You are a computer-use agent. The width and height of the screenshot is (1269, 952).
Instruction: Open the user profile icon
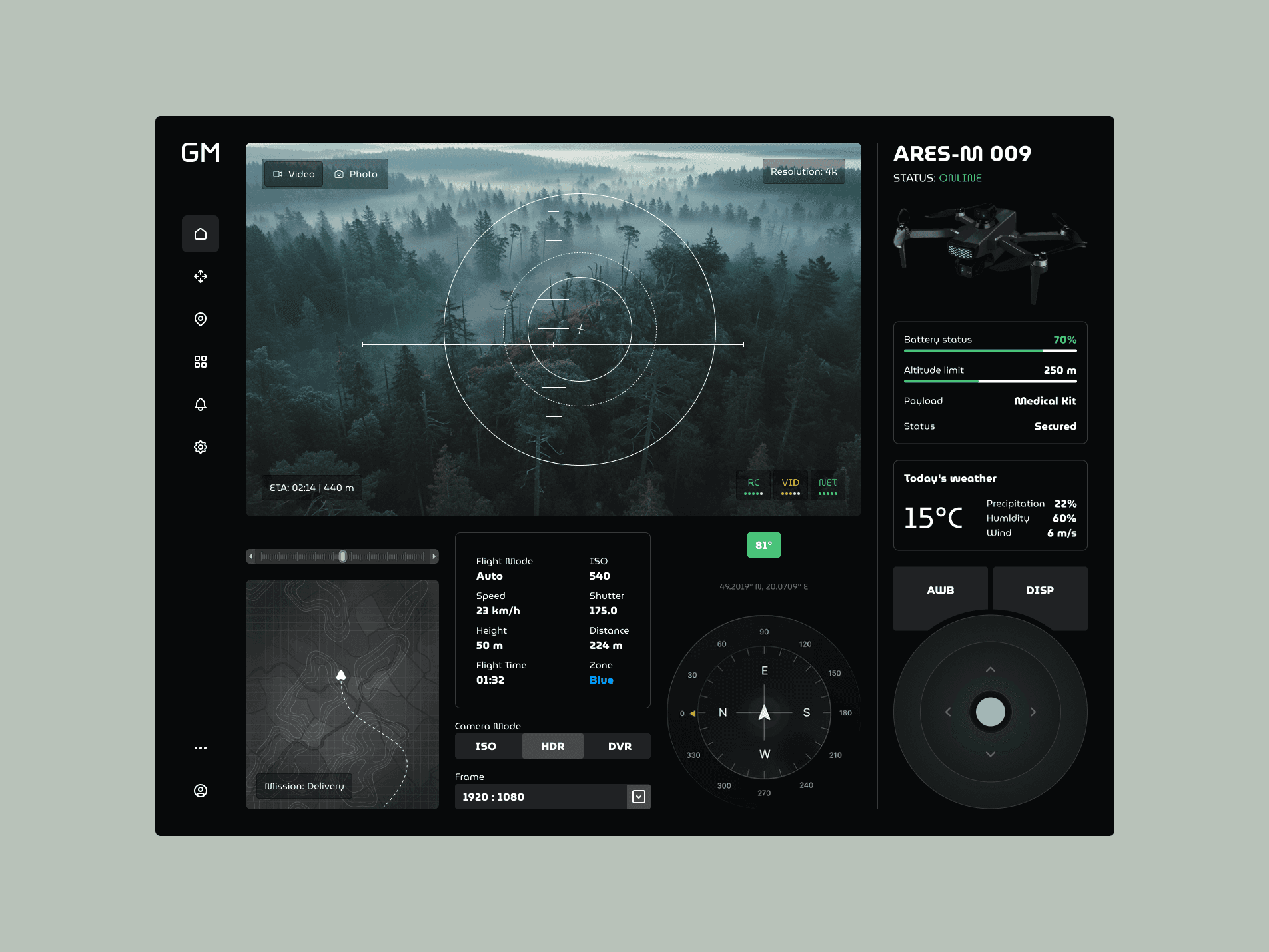tap(201, 791)
